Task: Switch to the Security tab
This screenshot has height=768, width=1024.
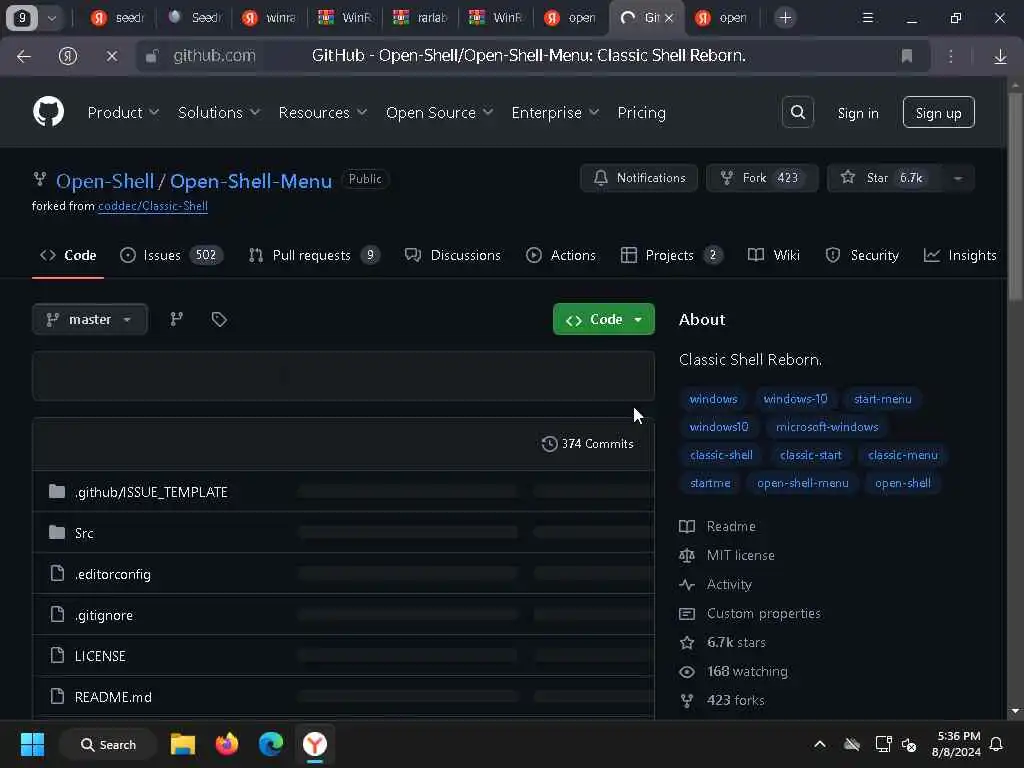Action: coord(861,255)
